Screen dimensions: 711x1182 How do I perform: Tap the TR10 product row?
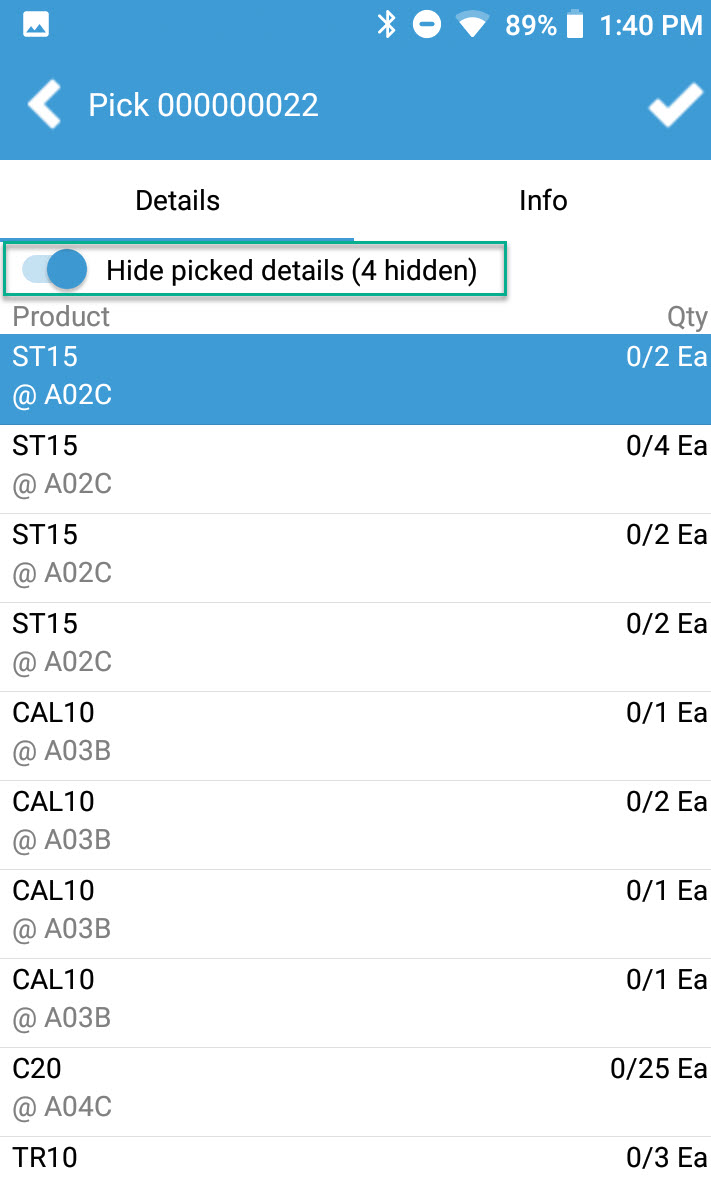point(355,1159)
